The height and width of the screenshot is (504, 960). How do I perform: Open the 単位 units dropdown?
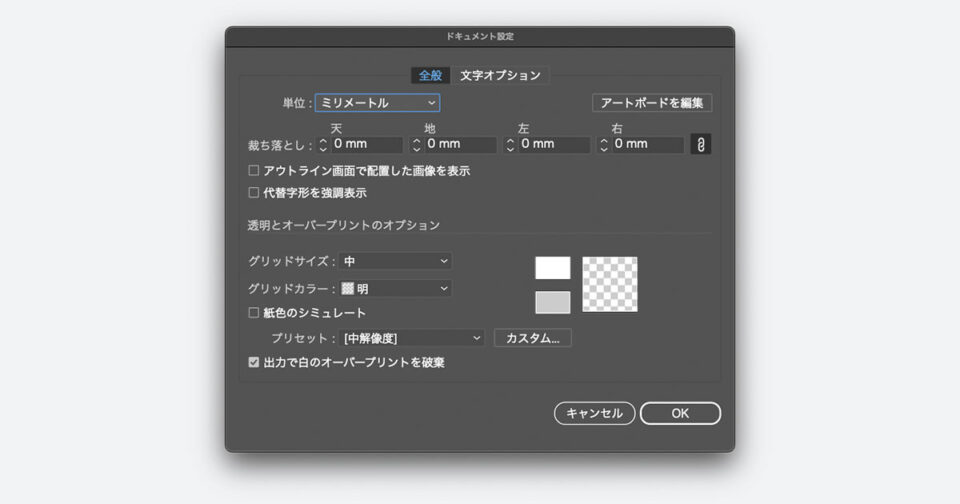tap(377, 103)
